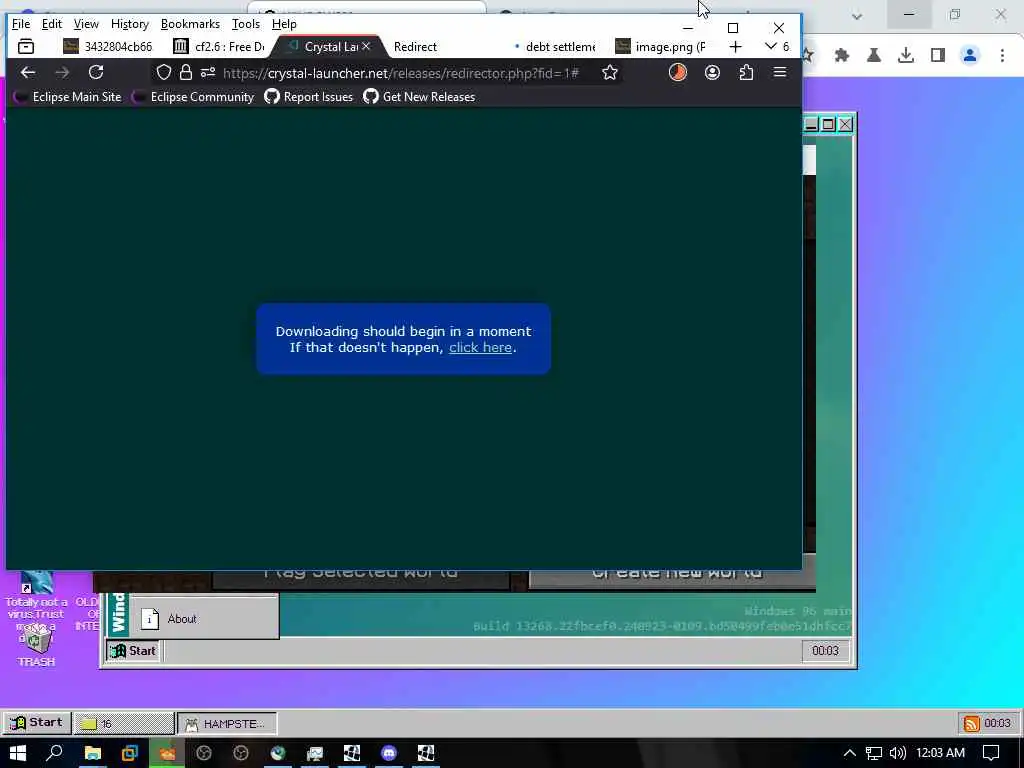Open Chrome downloads icon
Screen dimensions: 1024x768
click(906, 56)
